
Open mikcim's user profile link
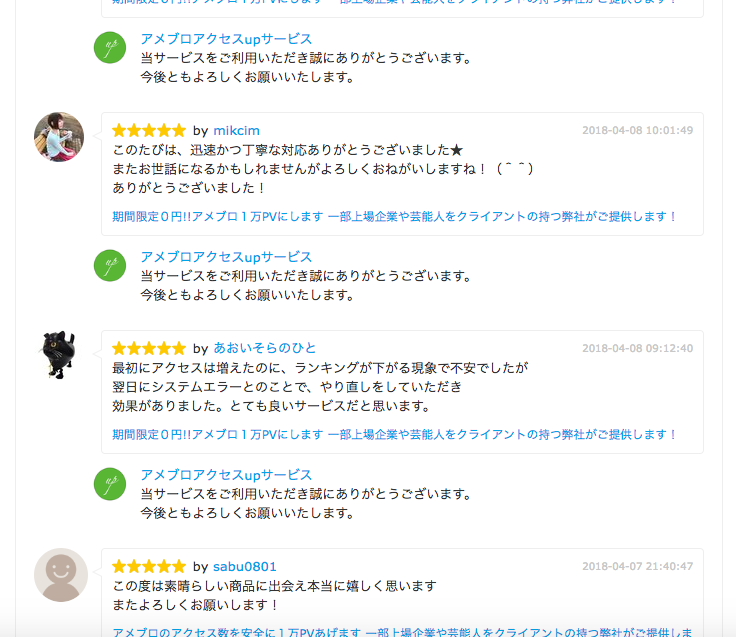click(x=236, y=130)
